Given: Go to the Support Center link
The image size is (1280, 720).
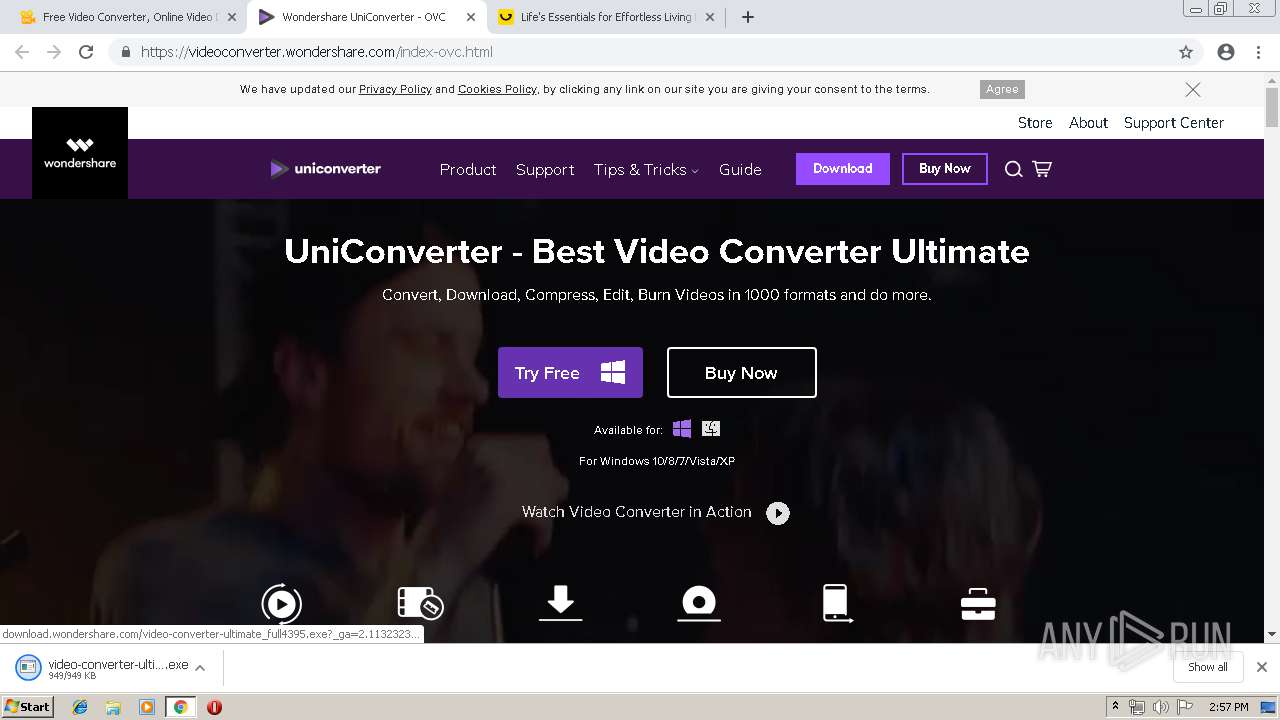Looking at the screenshot, I should 1174,123.
